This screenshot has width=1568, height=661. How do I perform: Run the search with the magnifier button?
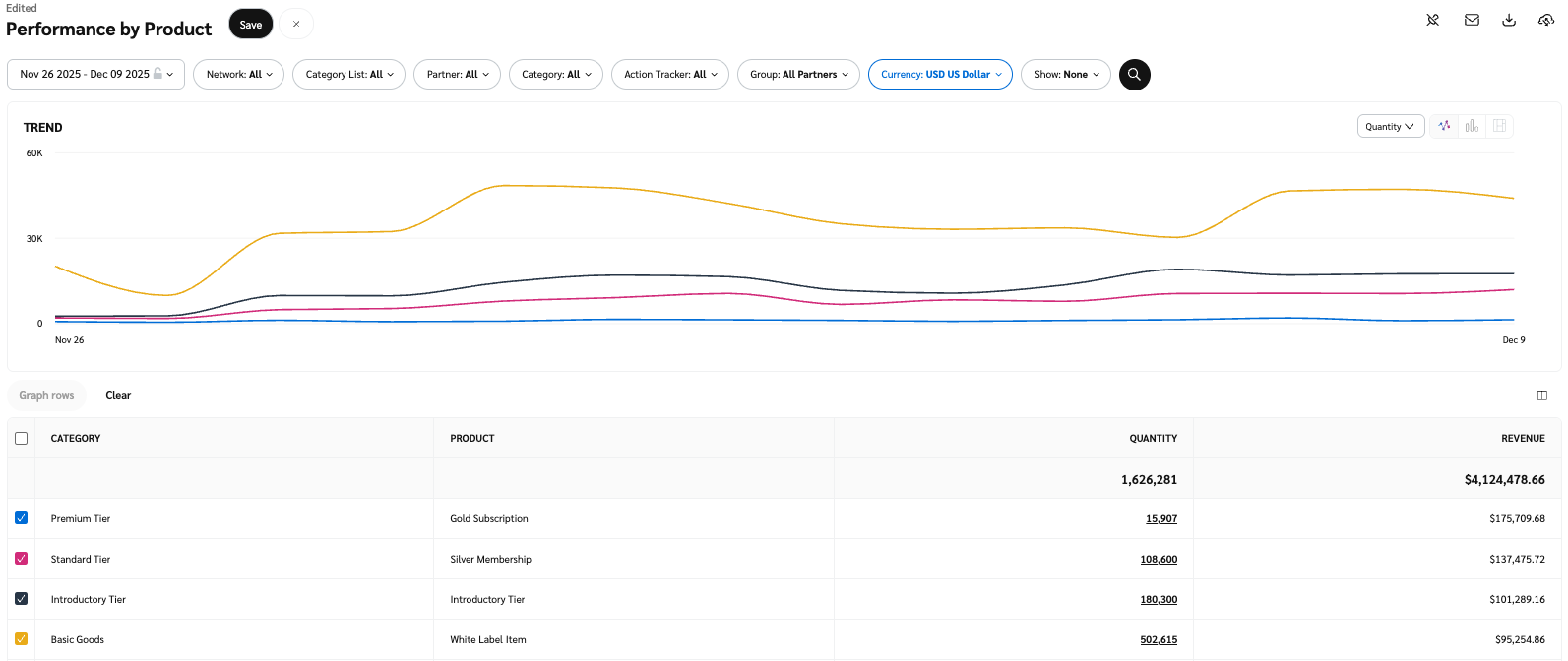click(x=1134, y=75)
